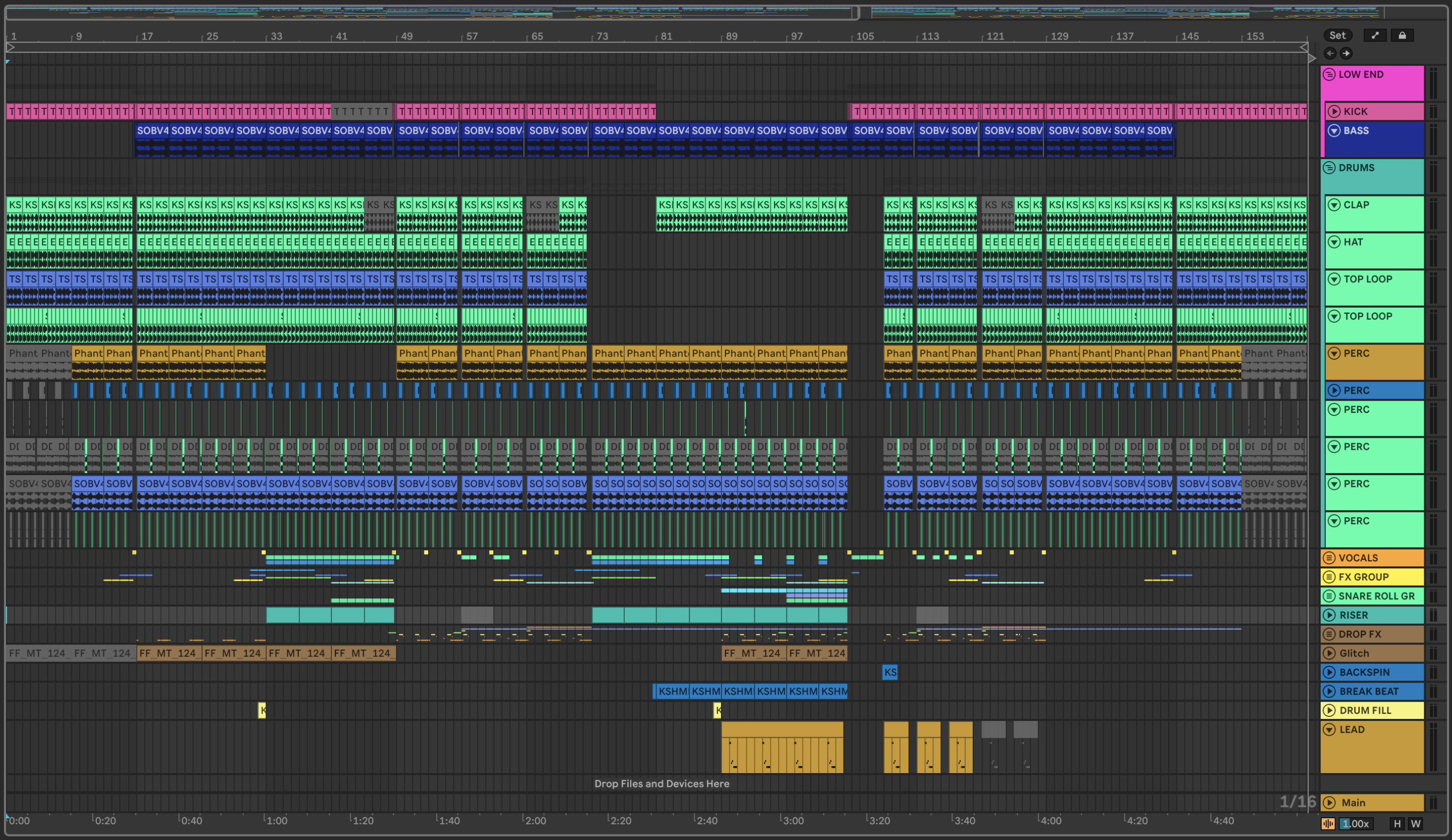Click the H height optimize toggle

tap(1397, 824)
